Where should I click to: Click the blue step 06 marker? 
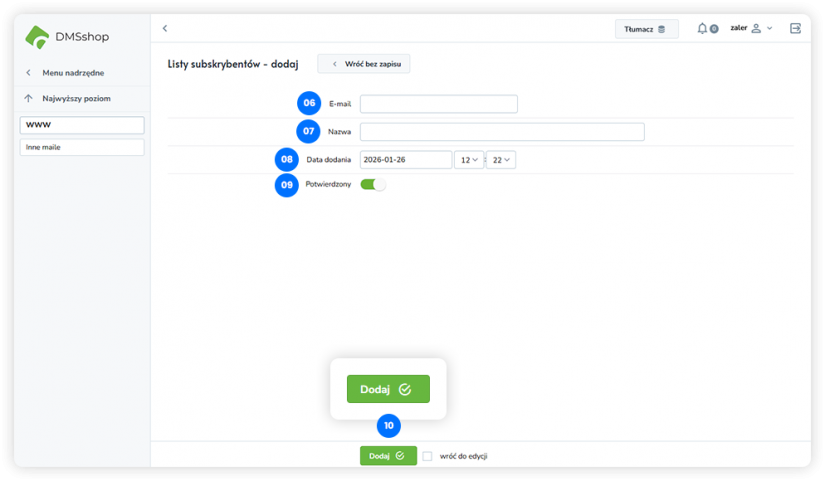click(309, 103)
